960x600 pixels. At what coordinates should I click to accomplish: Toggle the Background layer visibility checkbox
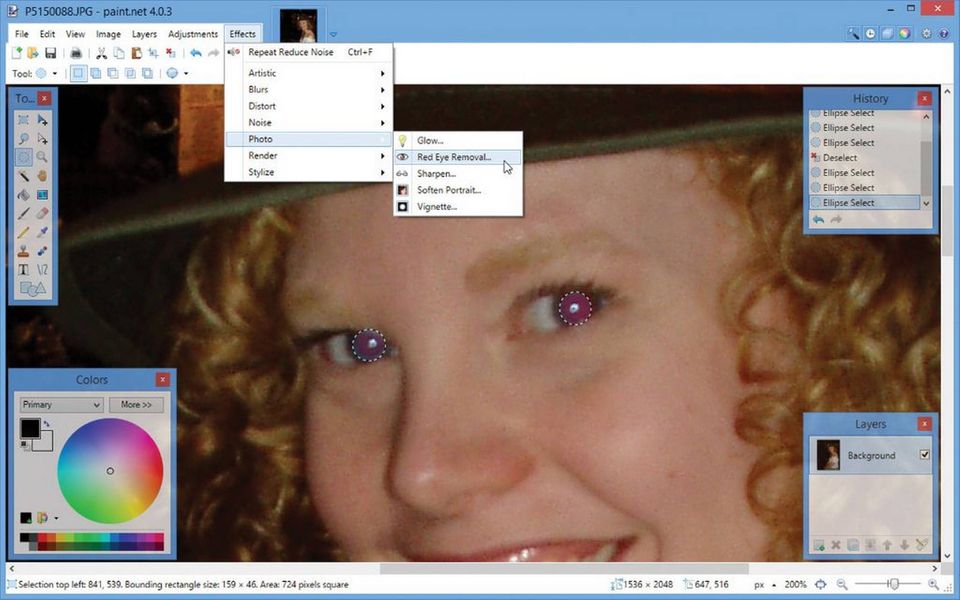924,455
